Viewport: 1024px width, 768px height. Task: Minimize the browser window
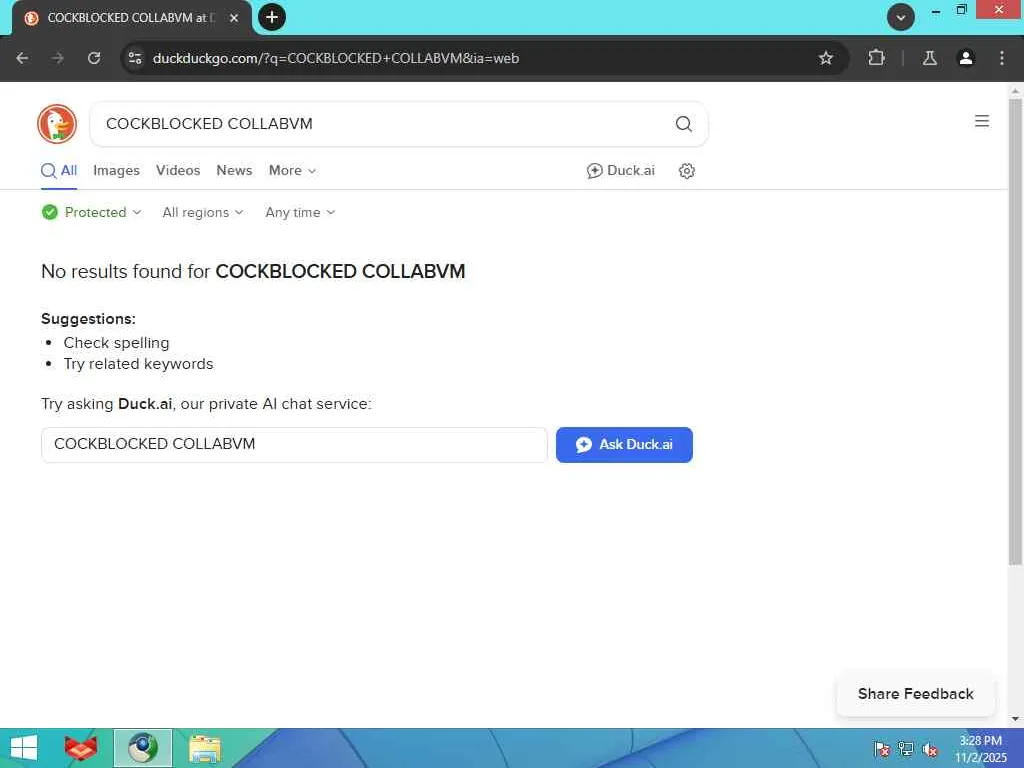936,10
